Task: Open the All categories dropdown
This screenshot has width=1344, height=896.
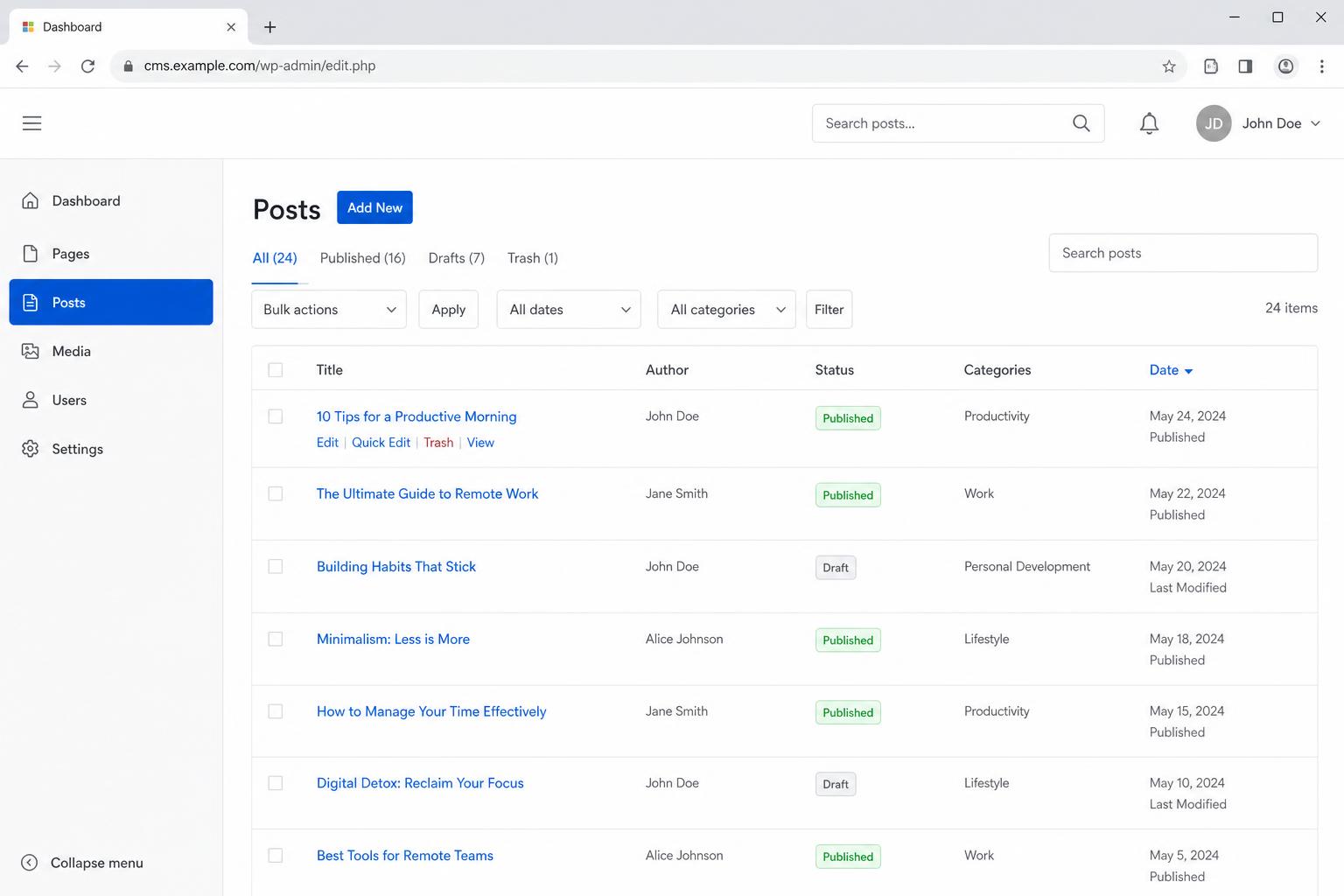Action: pos(726,310)
